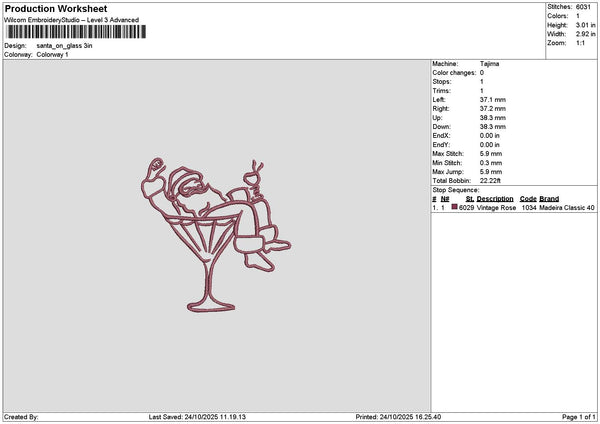Click the Brand column header
This screenshot has width=600, height=424.
point(549,199)
